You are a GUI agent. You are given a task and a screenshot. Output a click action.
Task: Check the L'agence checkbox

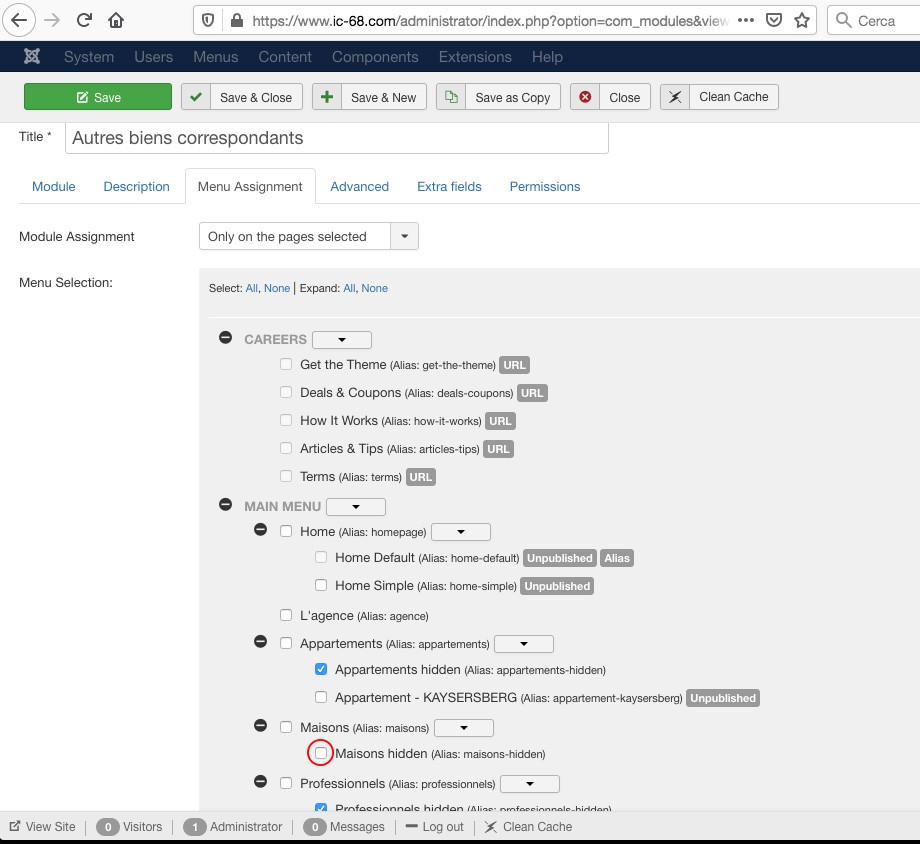click(286, 615)
